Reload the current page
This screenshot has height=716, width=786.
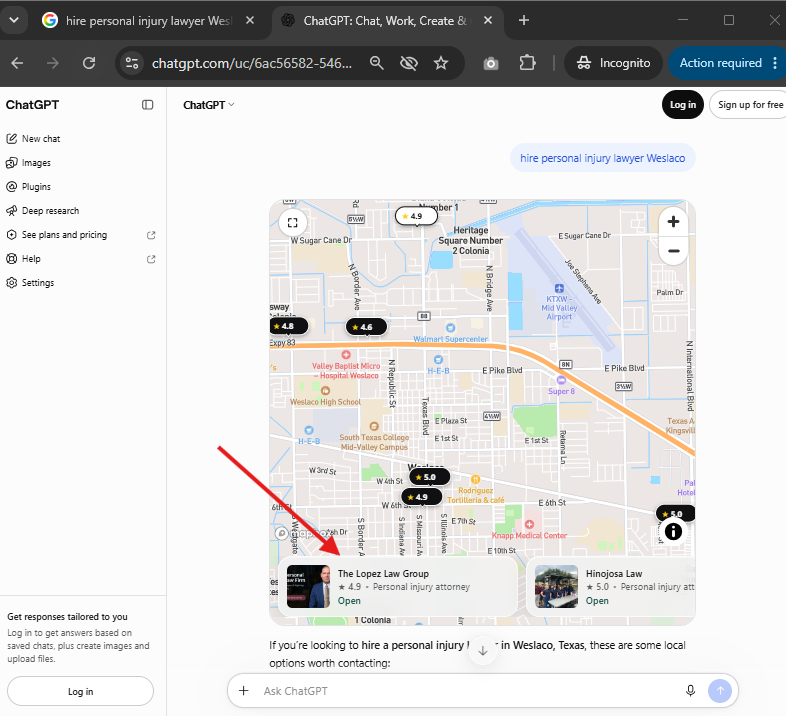tap(89, 63)
